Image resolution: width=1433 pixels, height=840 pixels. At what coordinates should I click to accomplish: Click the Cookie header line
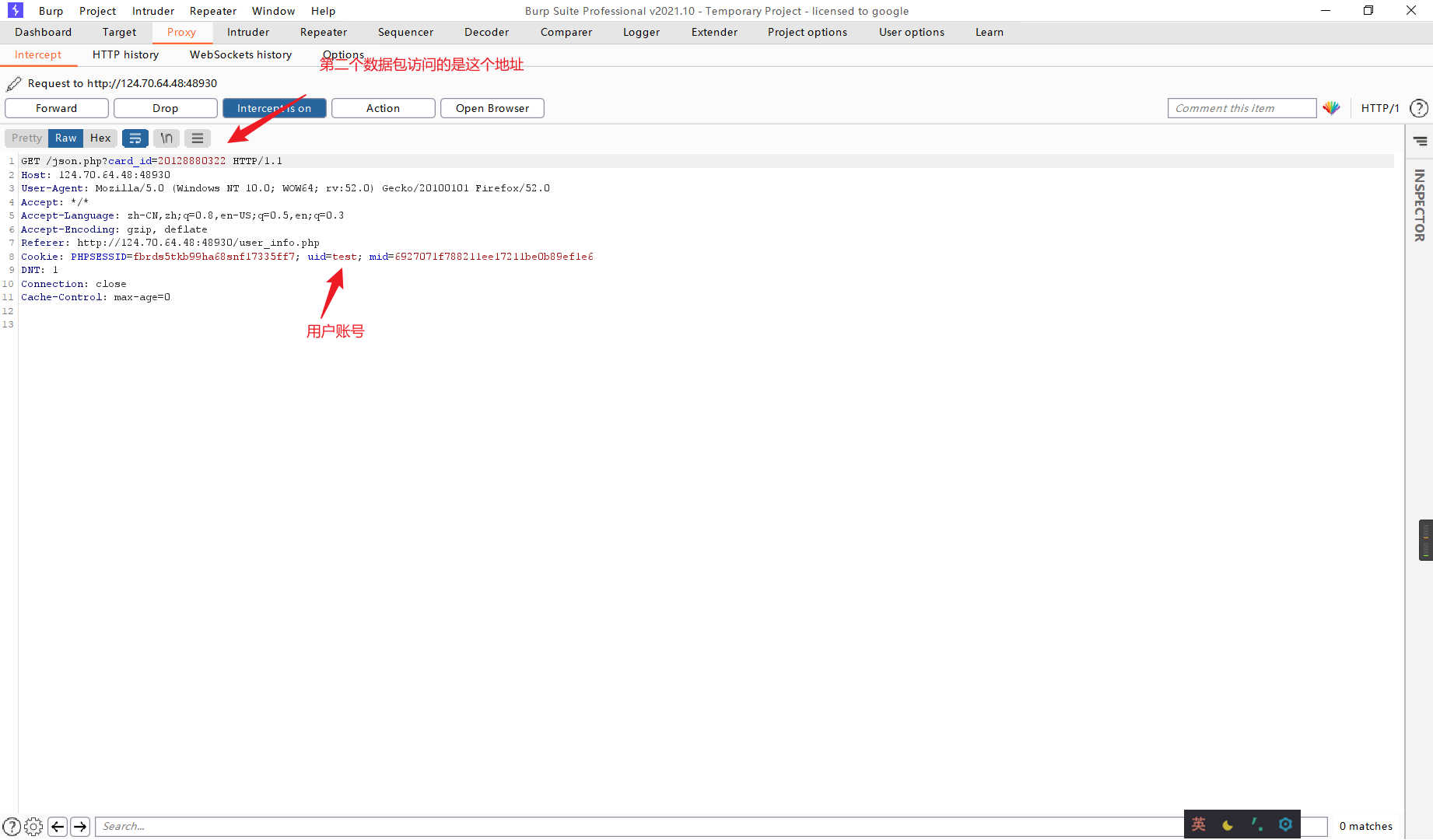(x=307, y=257)
